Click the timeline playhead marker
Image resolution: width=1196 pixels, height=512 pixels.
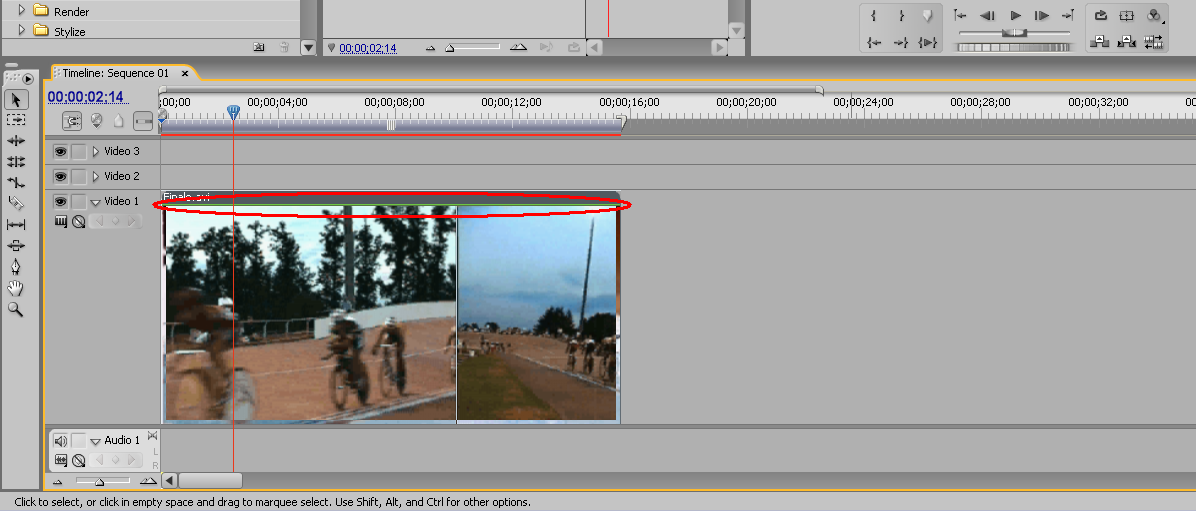point(234,113)
